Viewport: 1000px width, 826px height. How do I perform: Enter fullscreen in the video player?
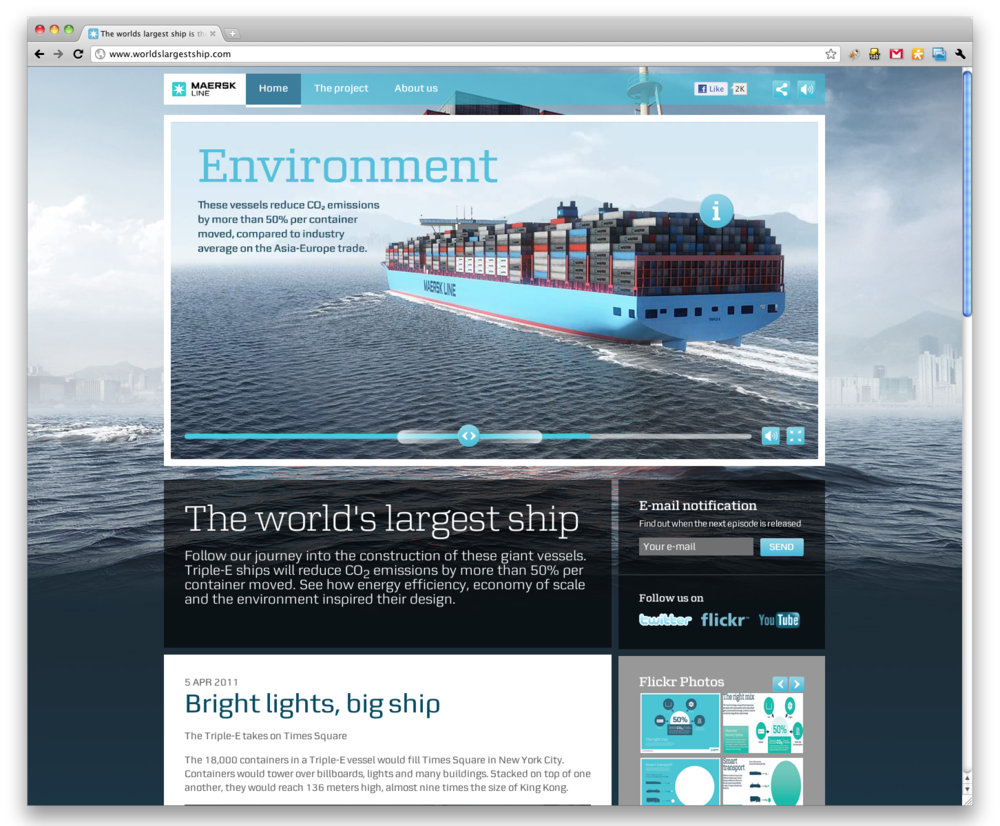click(x=795, y=436)
